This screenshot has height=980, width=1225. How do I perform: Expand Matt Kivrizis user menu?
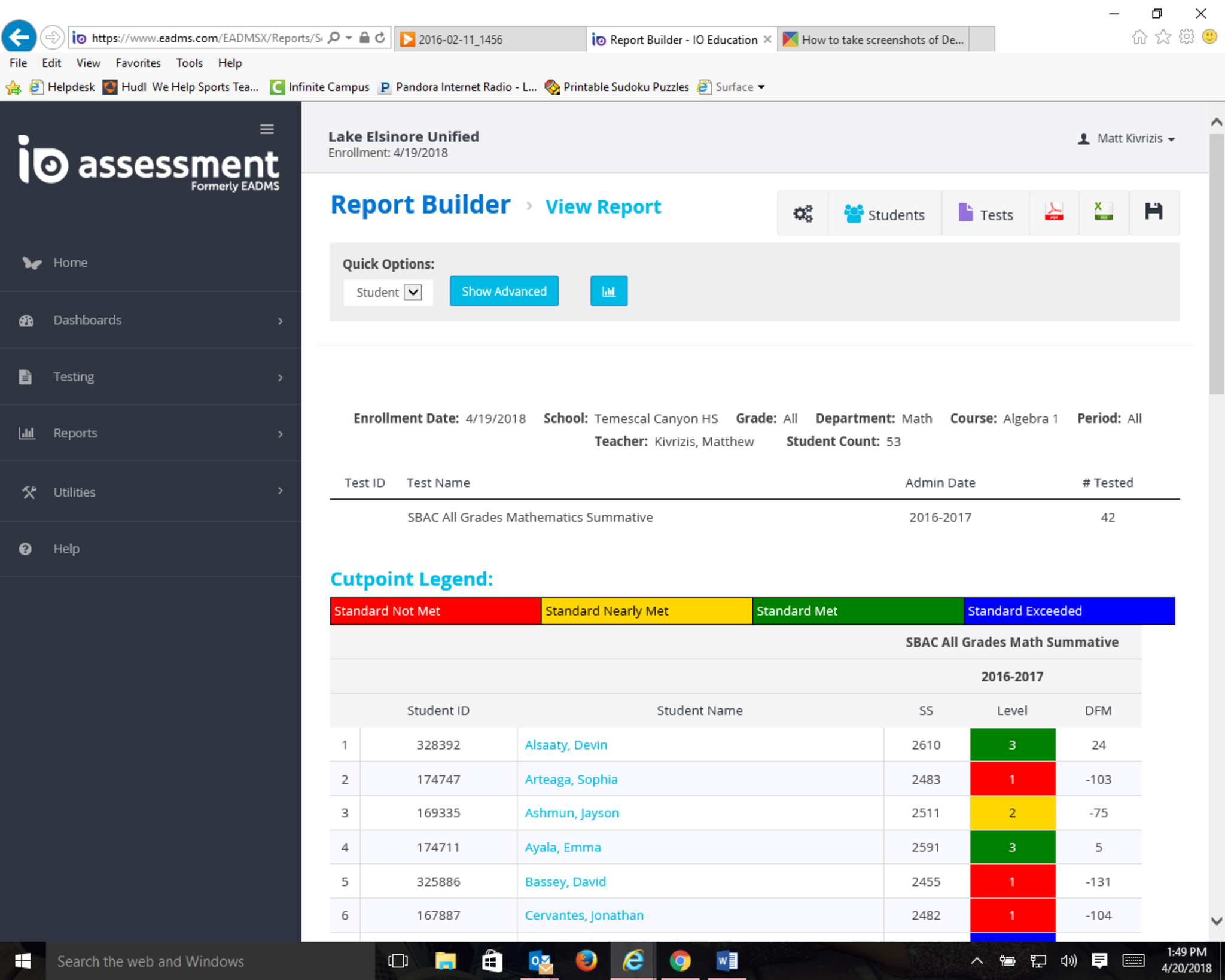(1128, 139)
